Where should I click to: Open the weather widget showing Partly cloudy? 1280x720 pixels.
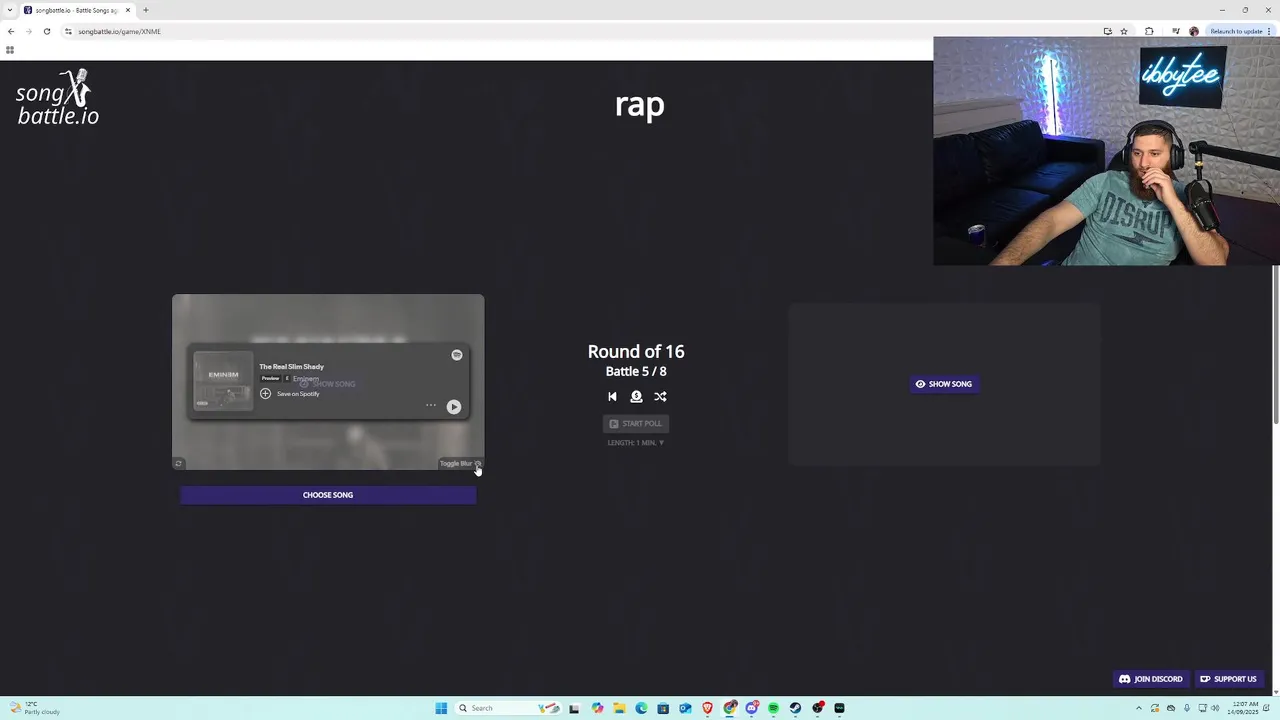coord(35,708)
